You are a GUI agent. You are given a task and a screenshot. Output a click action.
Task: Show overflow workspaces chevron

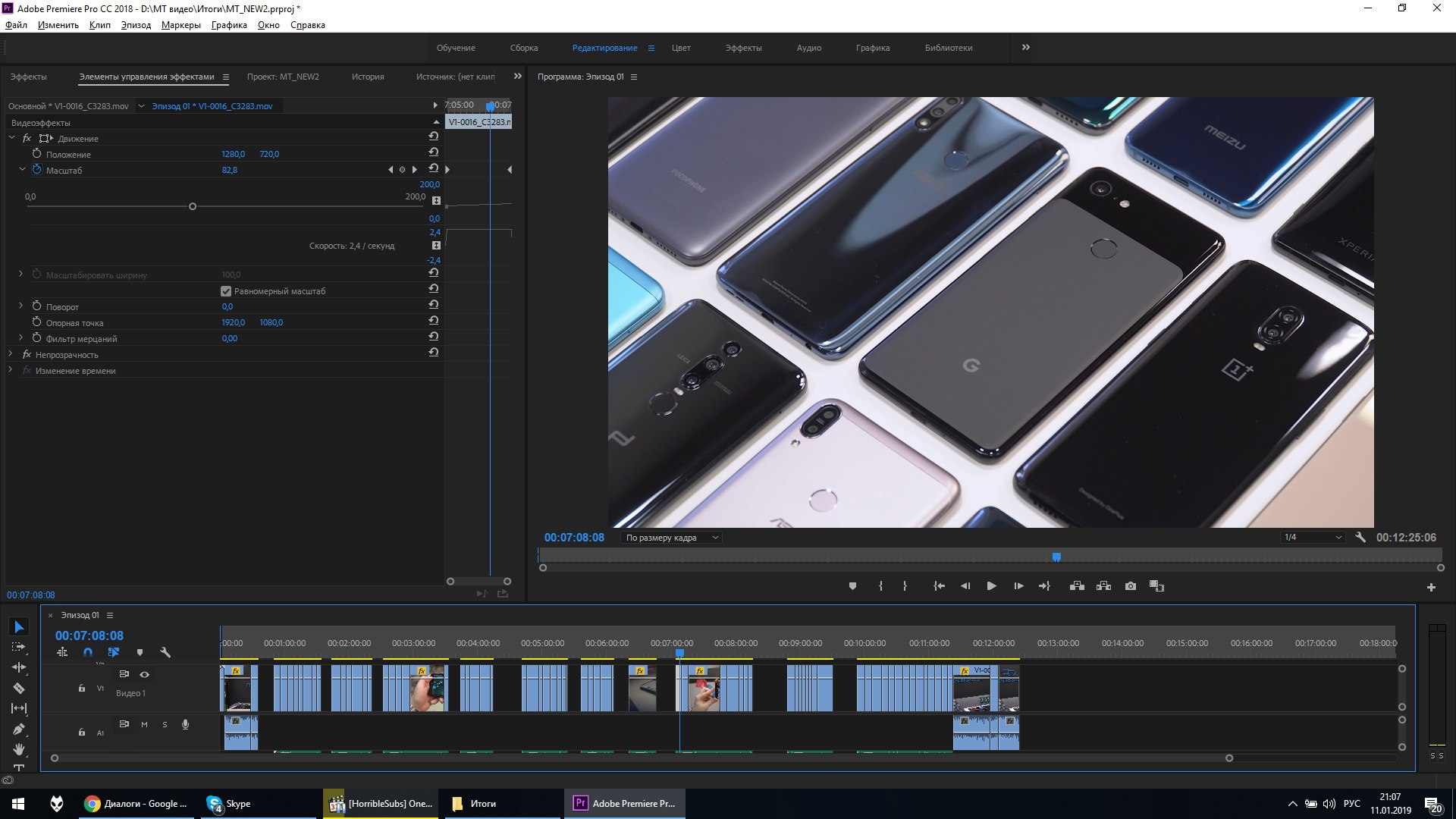pos(1025,47)
